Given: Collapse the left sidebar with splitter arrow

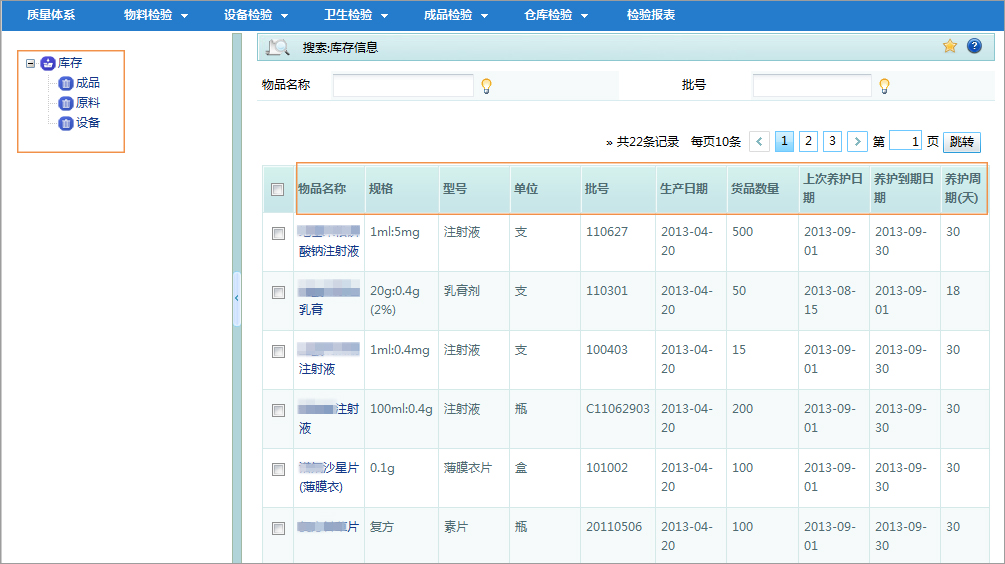Looking at the screenshot, I should tap(237, 298).
